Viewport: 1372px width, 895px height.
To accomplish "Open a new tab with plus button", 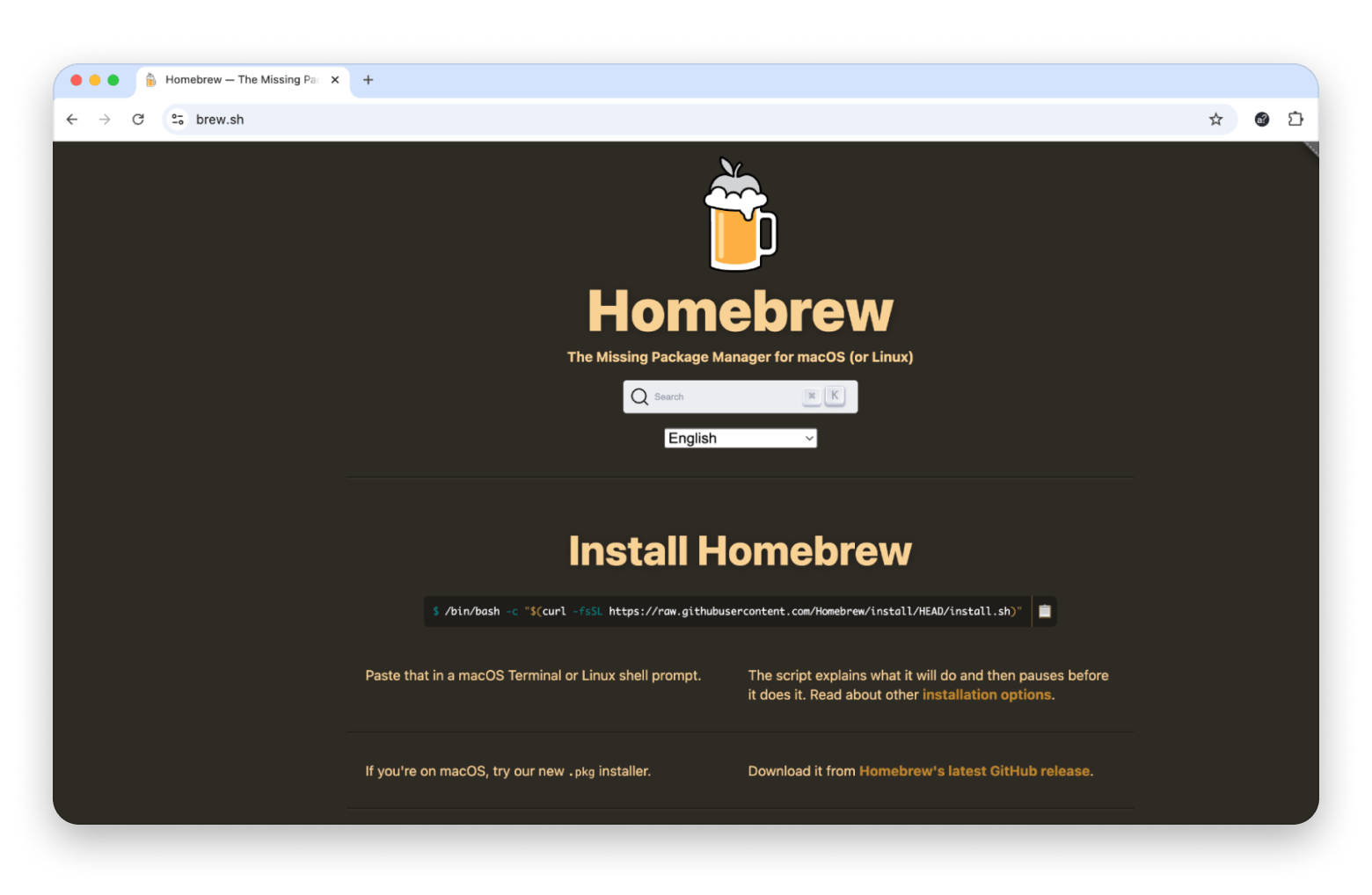I will pyautogui.click(x=369, y=80).
